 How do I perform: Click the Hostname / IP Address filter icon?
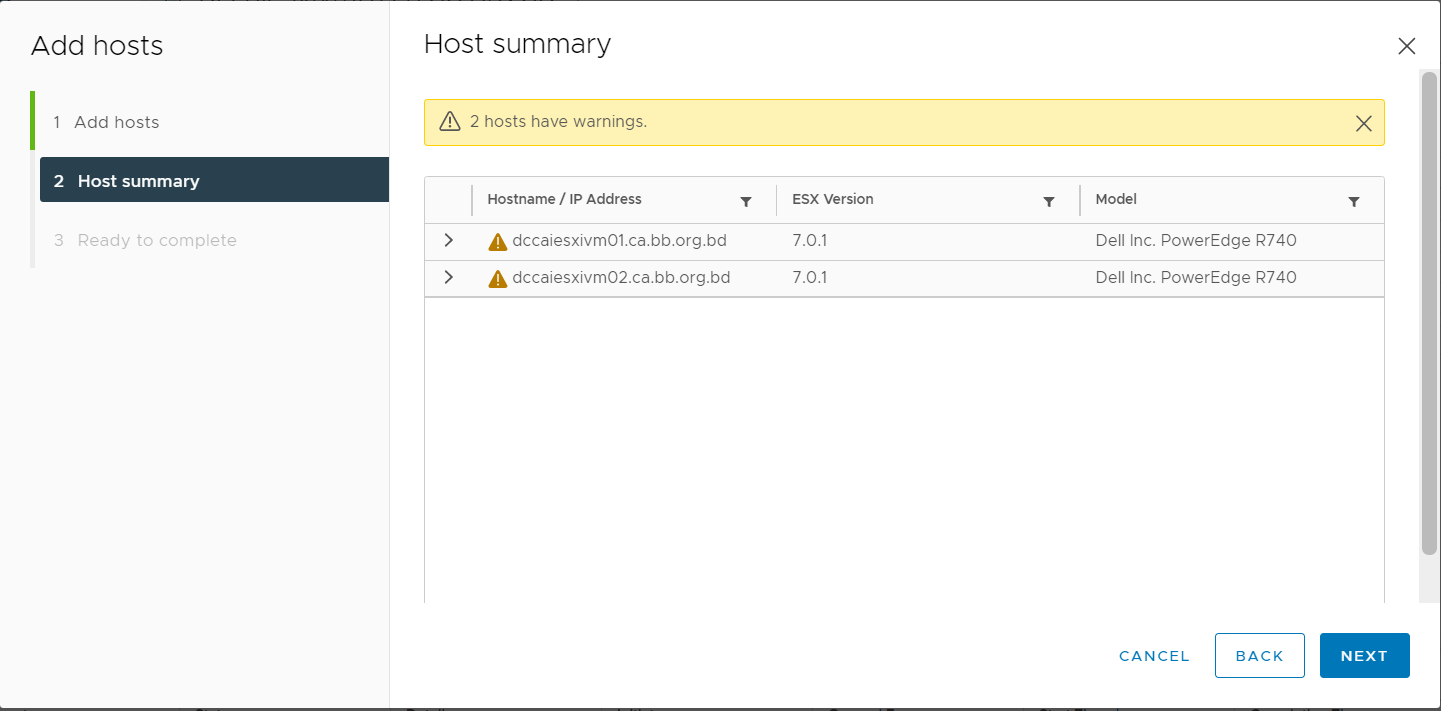745,202
